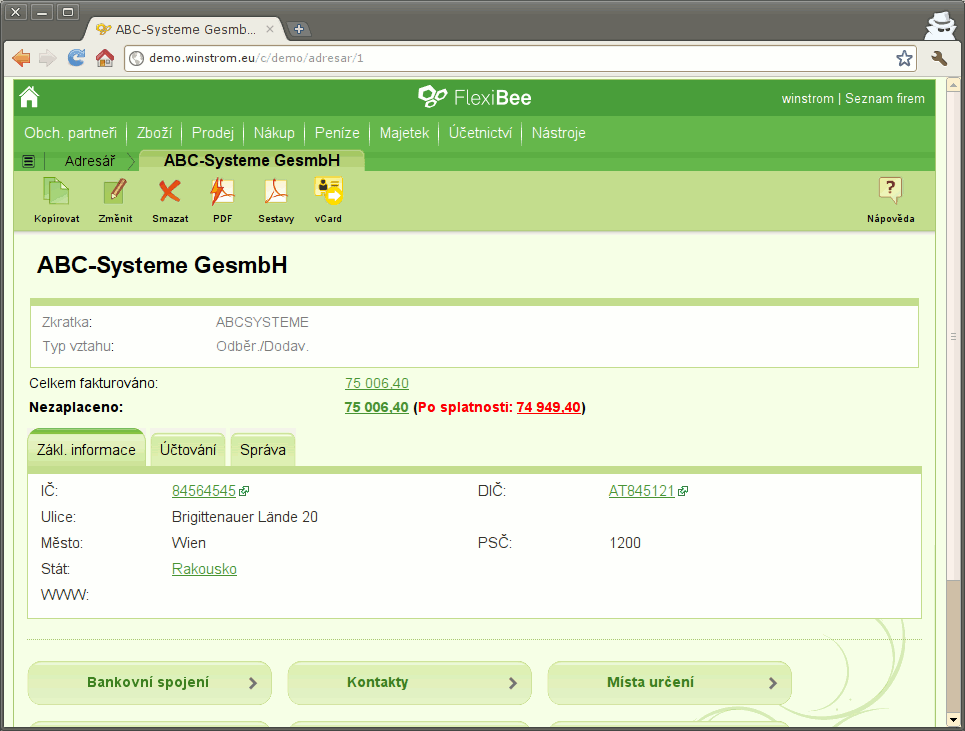Click page vertical scrollbar down arrow
The width and height of the screenshot is (965, 731).
pyautogui.click(x=953, y=719)
